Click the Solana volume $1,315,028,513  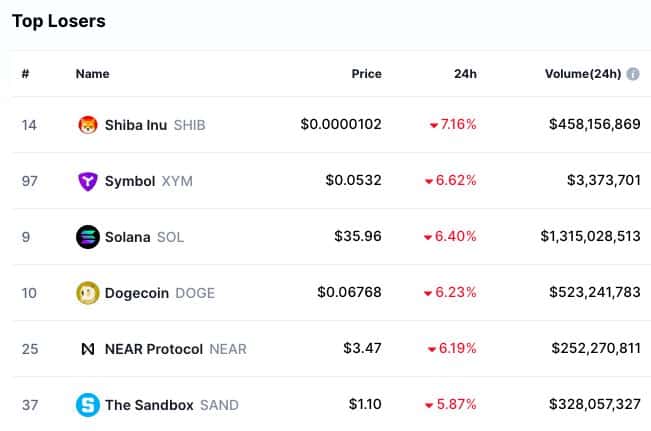tap(590, 236)
